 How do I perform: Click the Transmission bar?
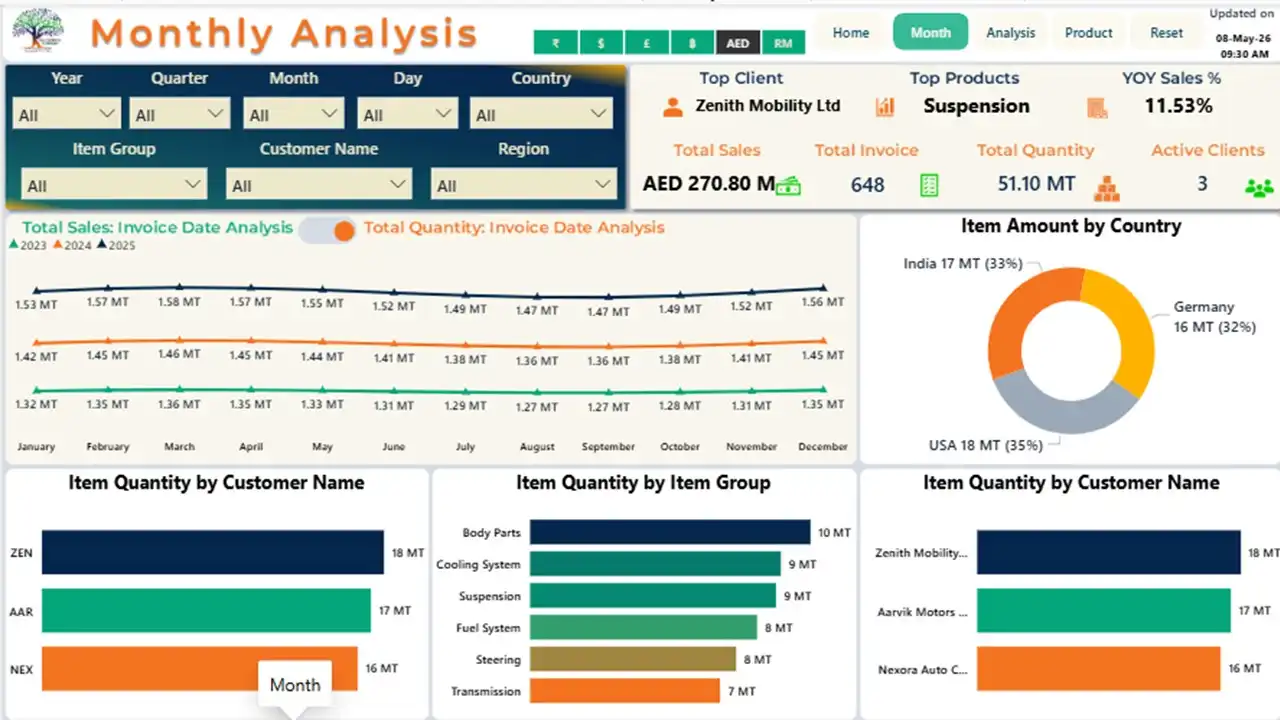[x=625, y=691]
